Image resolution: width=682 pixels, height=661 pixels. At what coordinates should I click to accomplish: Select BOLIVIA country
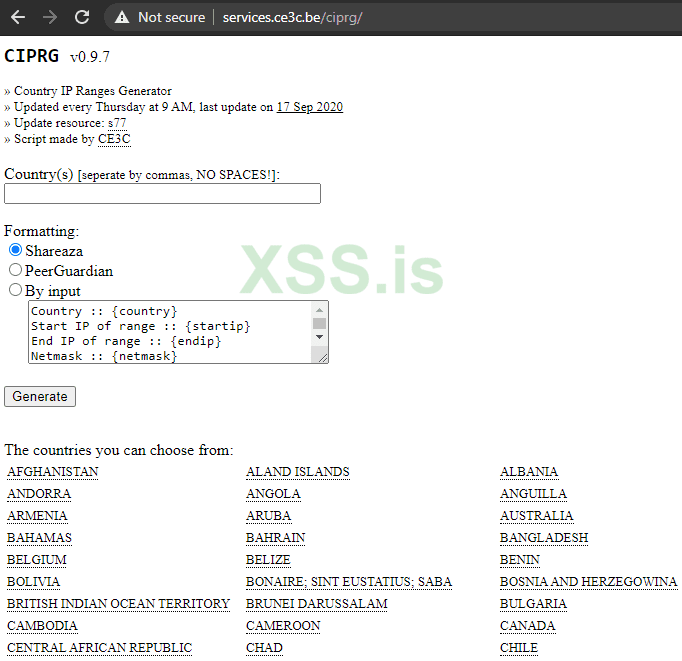pyautogui.click(x=33, y=582)
